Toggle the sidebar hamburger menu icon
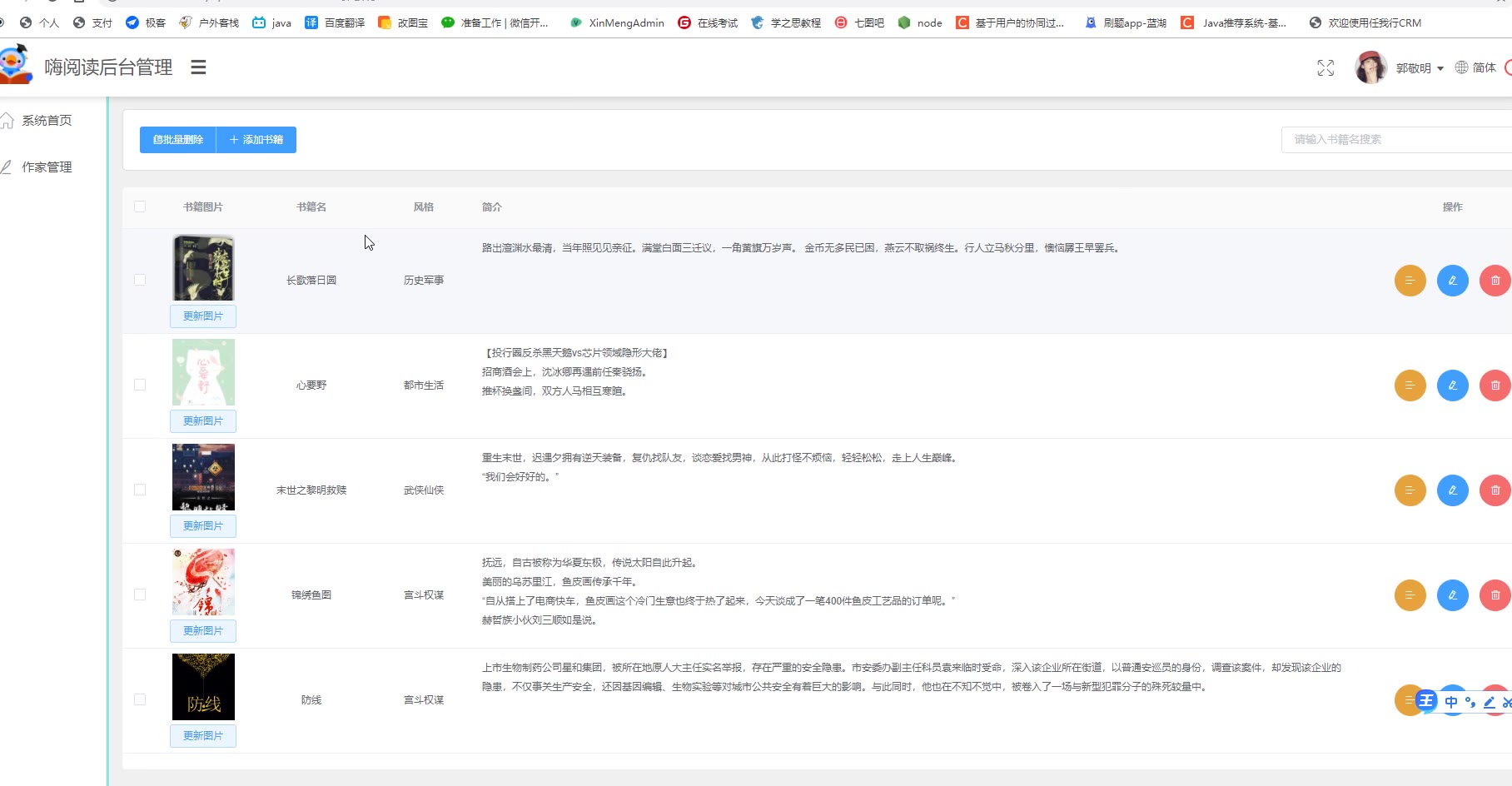Viewport: 1512px width, 786px height. (x=198, y=67)
